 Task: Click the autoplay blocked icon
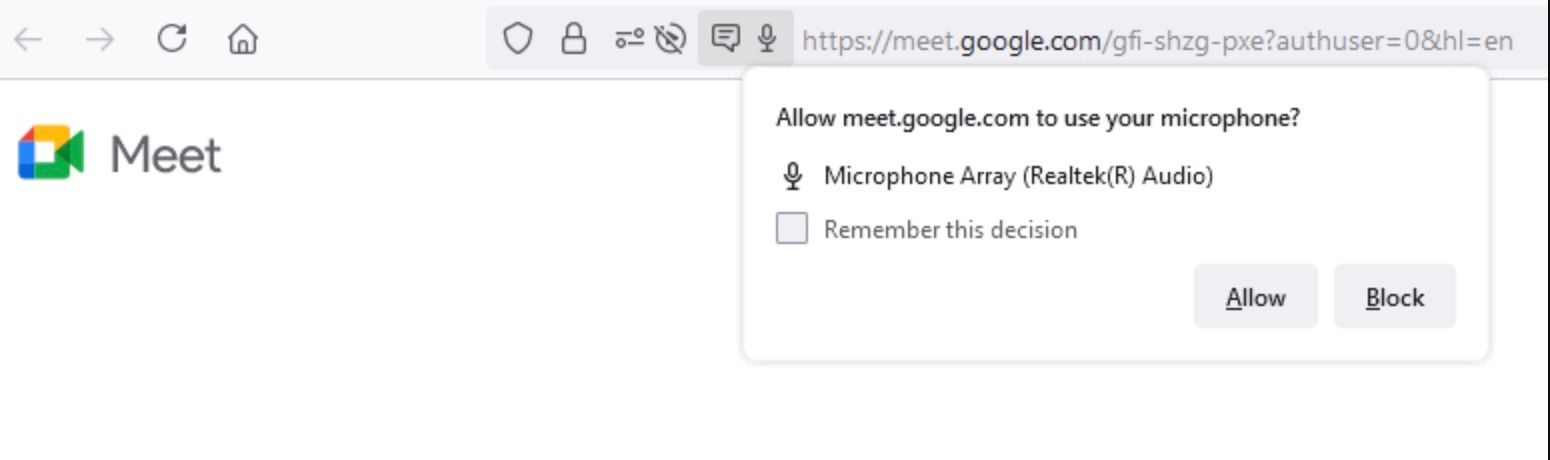click(669, 40)
